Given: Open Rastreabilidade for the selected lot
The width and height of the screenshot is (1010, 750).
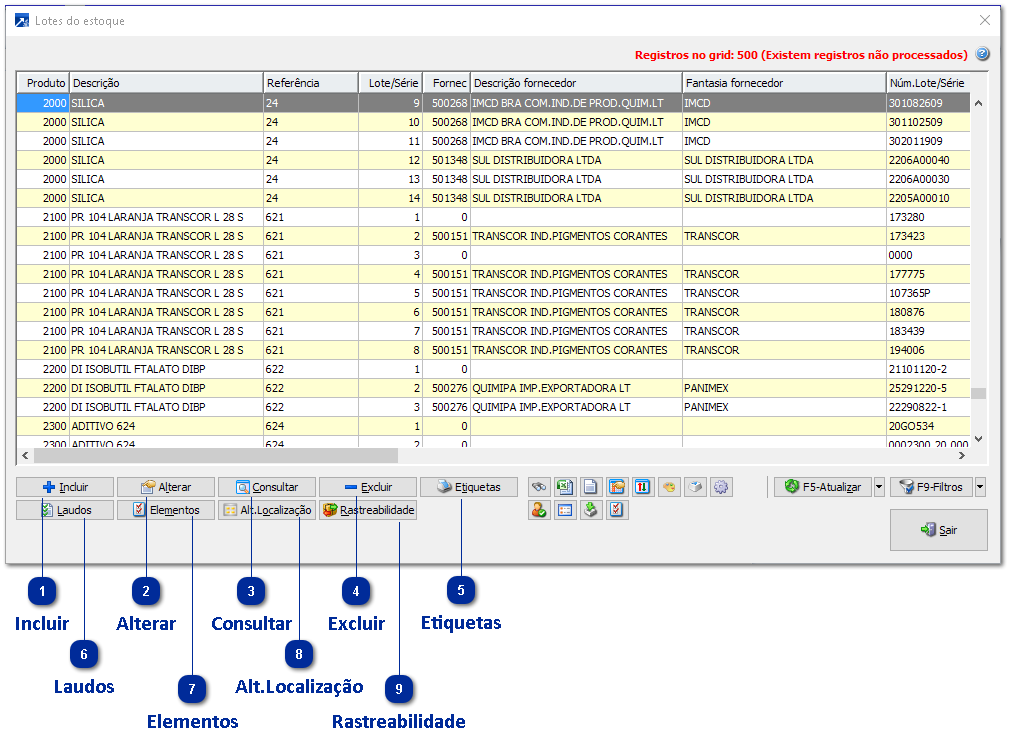Looking at the screenshot, I should 368,510.
